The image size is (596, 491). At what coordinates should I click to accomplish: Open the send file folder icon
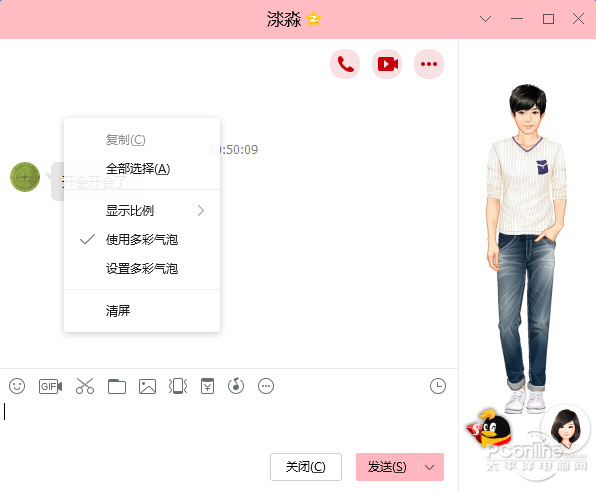click(117, 386)
